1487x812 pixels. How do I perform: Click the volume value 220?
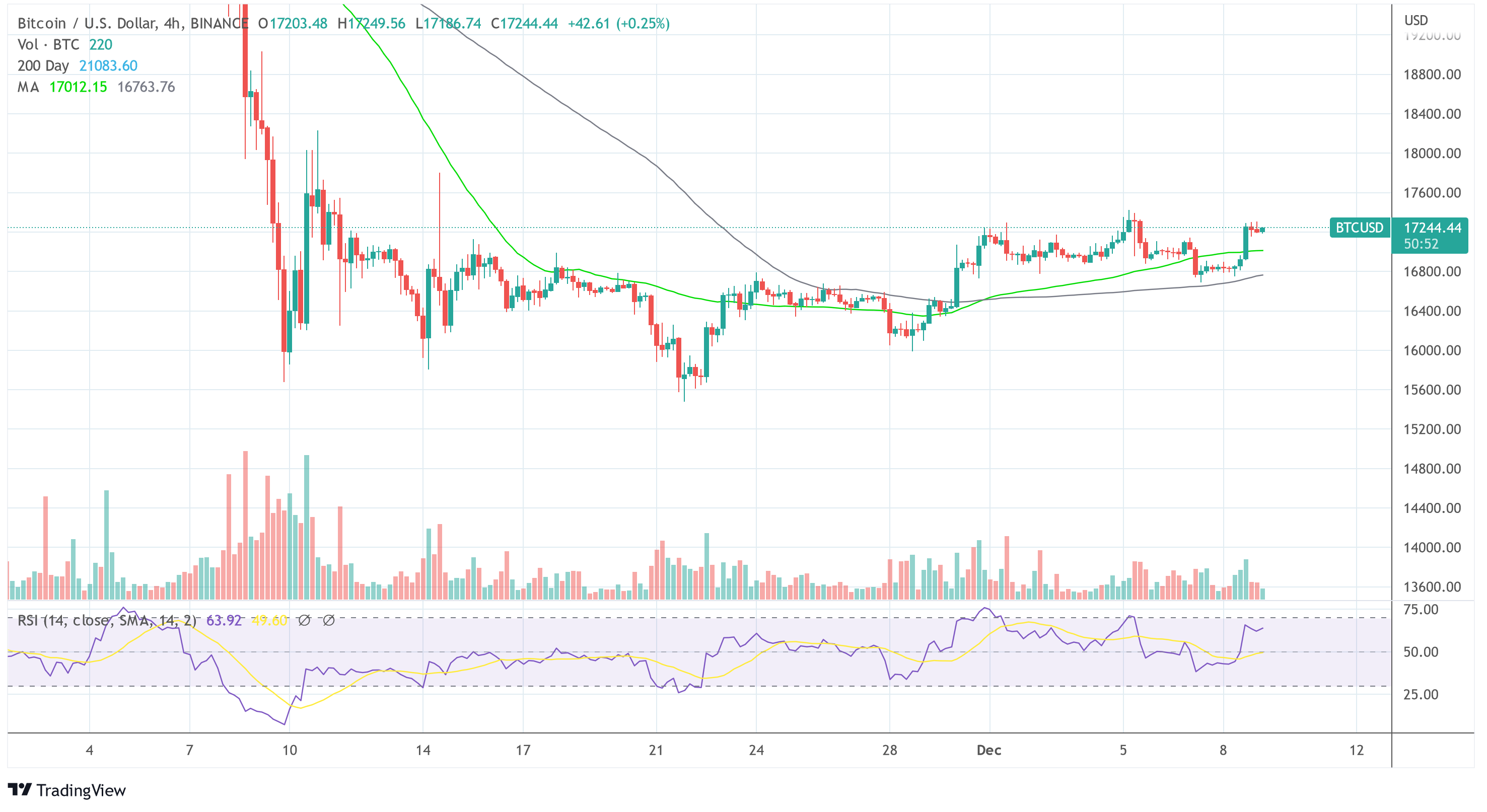pos(100,44)
